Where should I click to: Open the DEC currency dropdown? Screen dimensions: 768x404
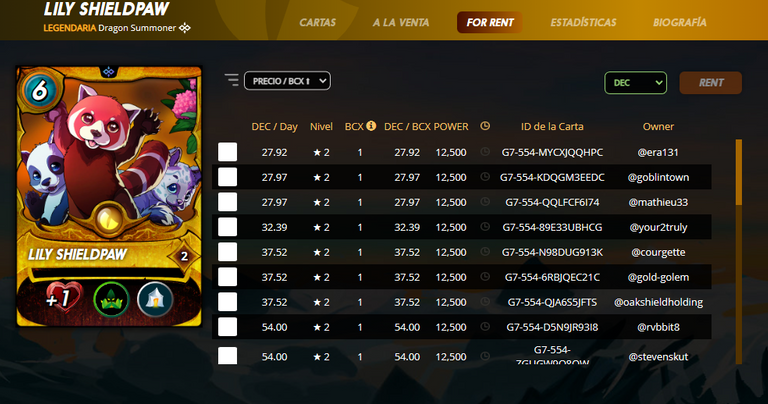tap(635, 83)
